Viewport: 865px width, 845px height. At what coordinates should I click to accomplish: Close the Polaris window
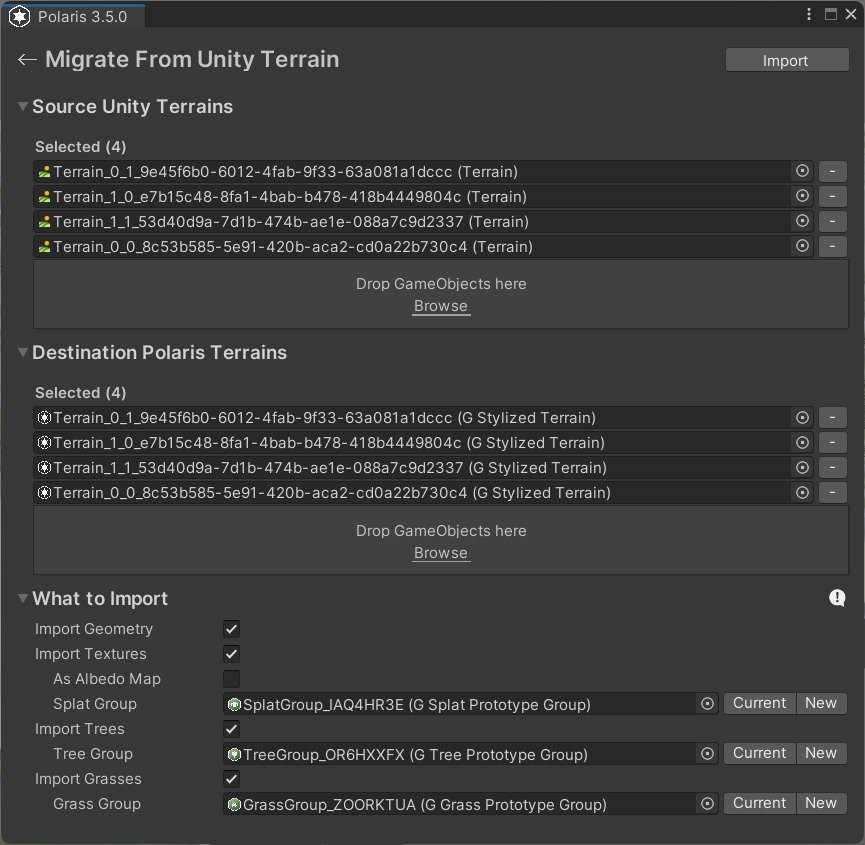click(x=851, y=14)
